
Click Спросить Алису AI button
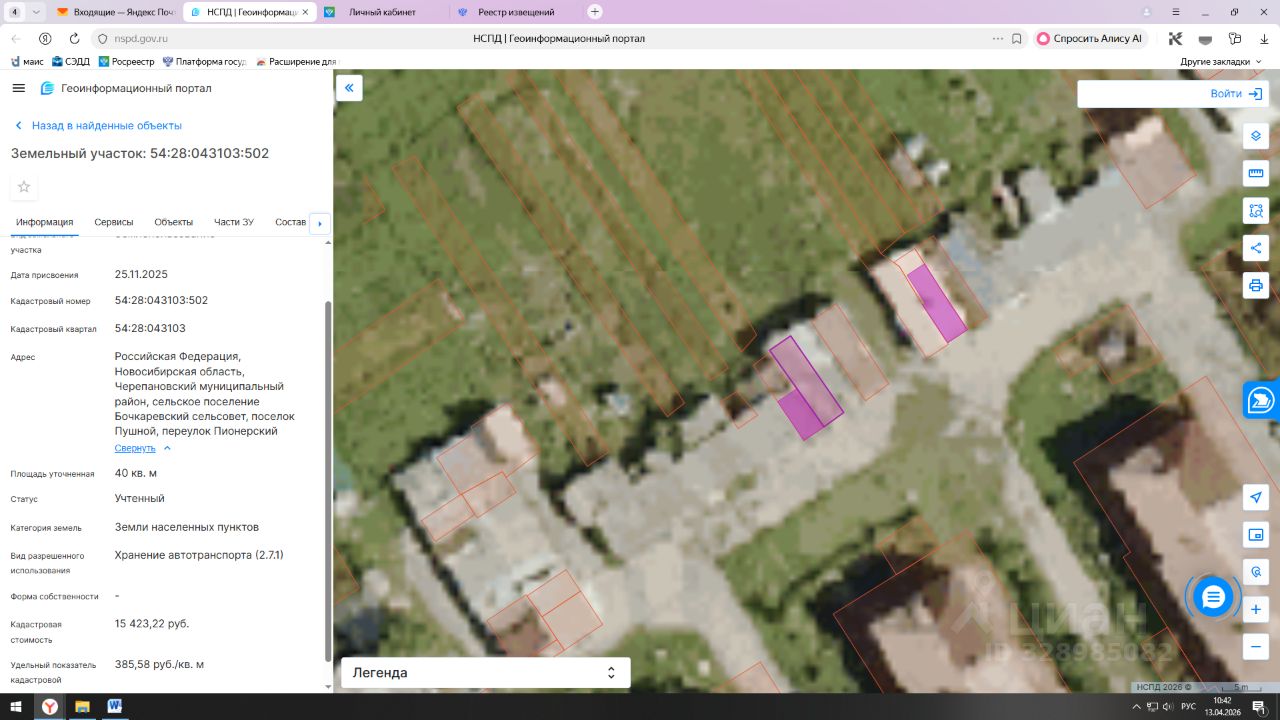click(x=1090, y=39)
